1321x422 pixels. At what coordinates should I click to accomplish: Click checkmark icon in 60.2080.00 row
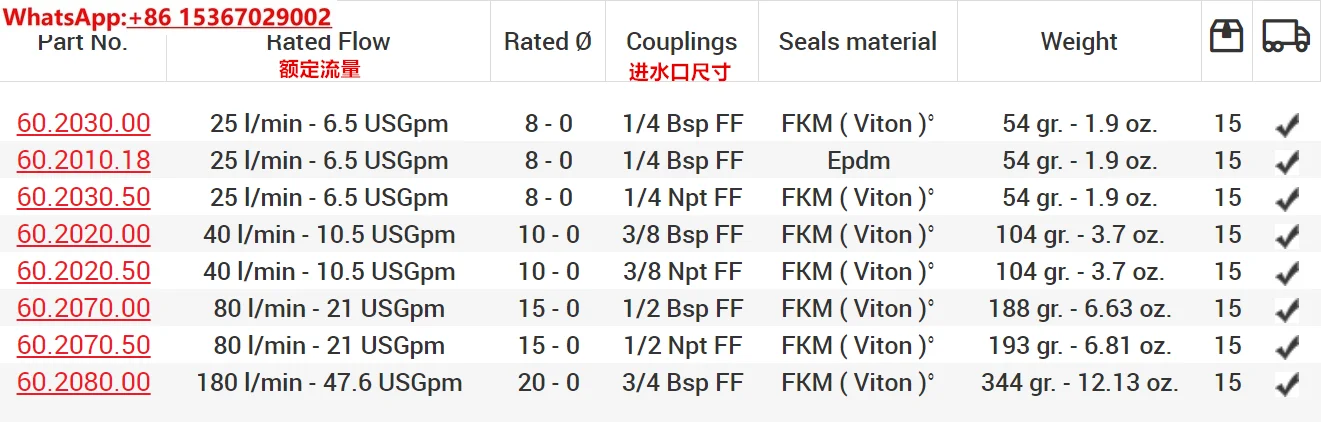point(1287,384)
